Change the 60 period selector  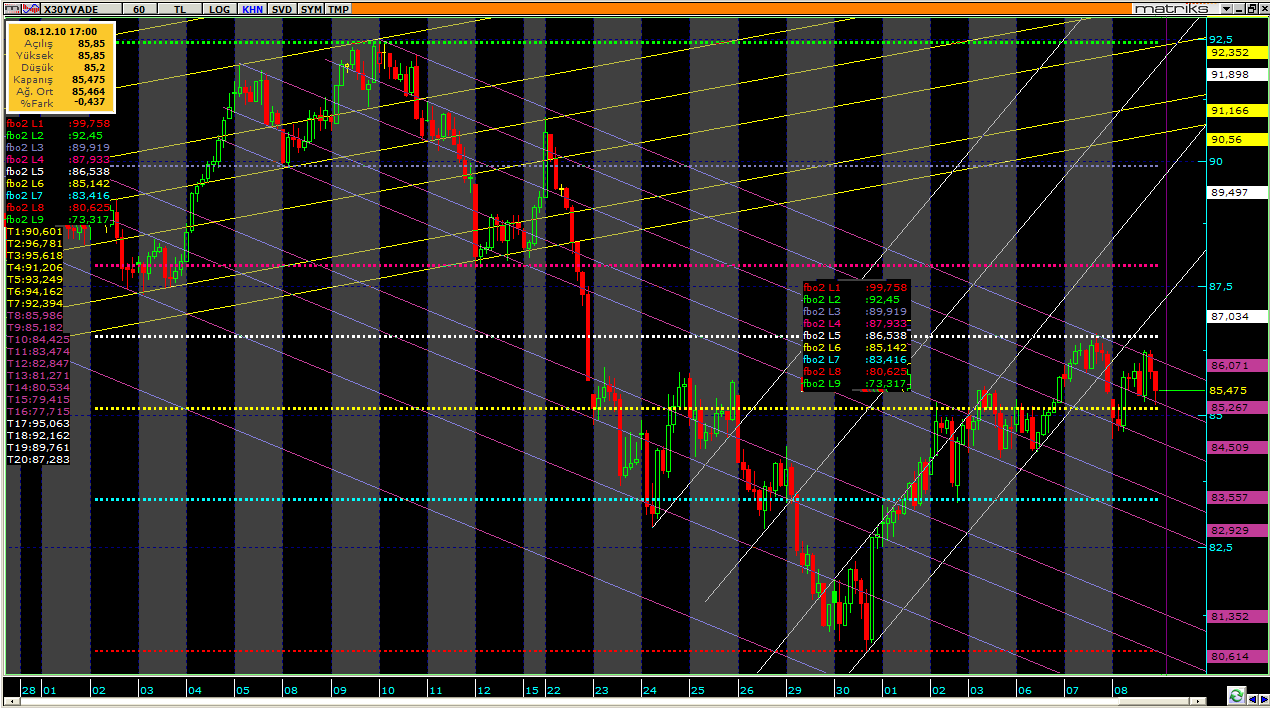(138, 8)
